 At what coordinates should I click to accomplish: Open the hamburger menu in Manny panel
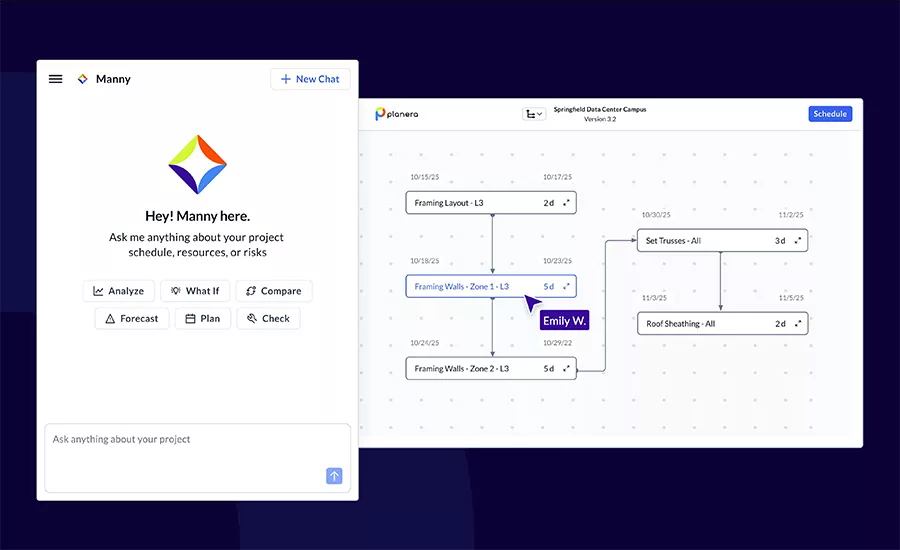tap(56, 79)
